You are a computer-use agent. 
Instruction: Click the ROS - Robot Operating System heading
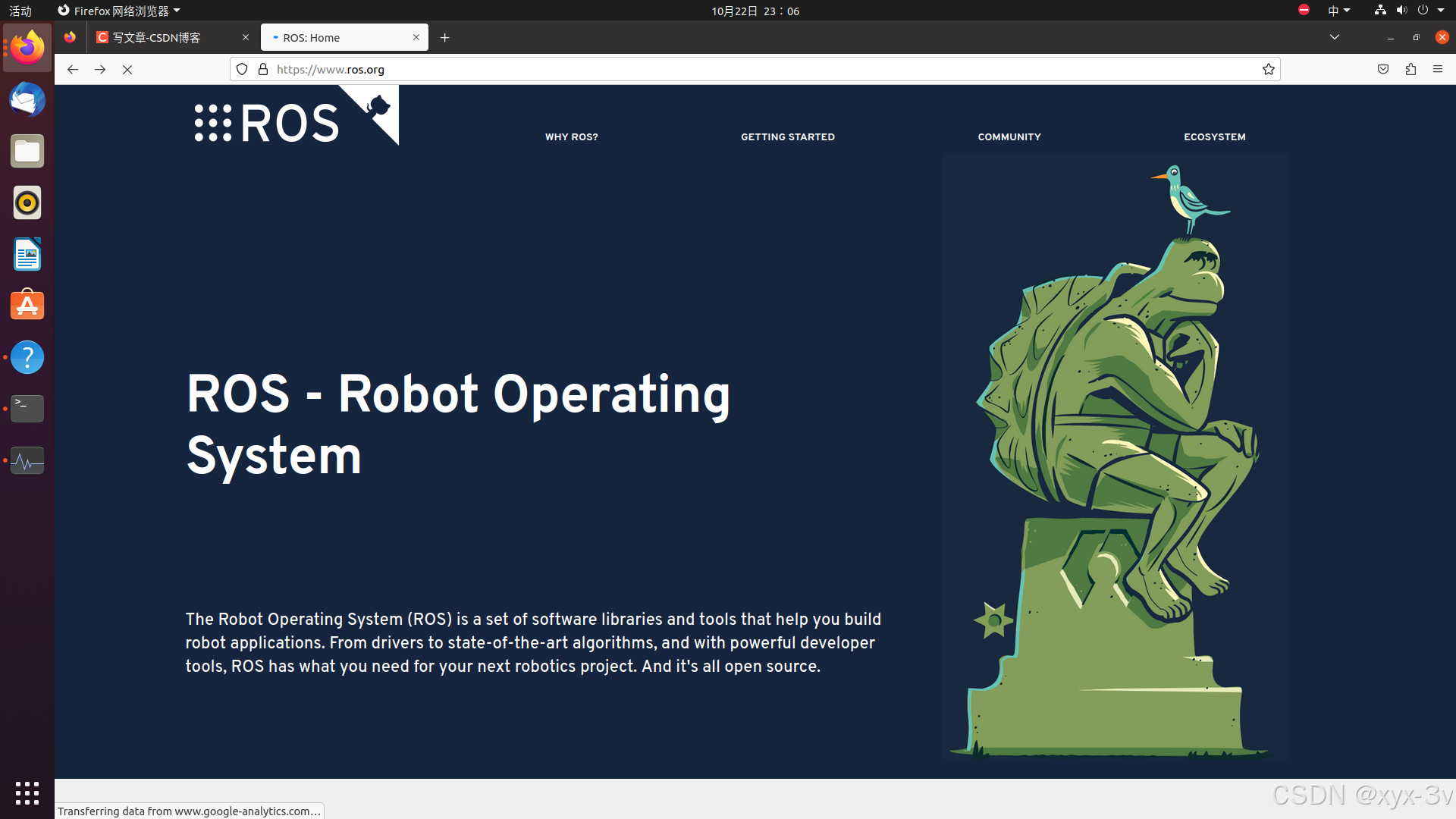(x=458, y=425)
